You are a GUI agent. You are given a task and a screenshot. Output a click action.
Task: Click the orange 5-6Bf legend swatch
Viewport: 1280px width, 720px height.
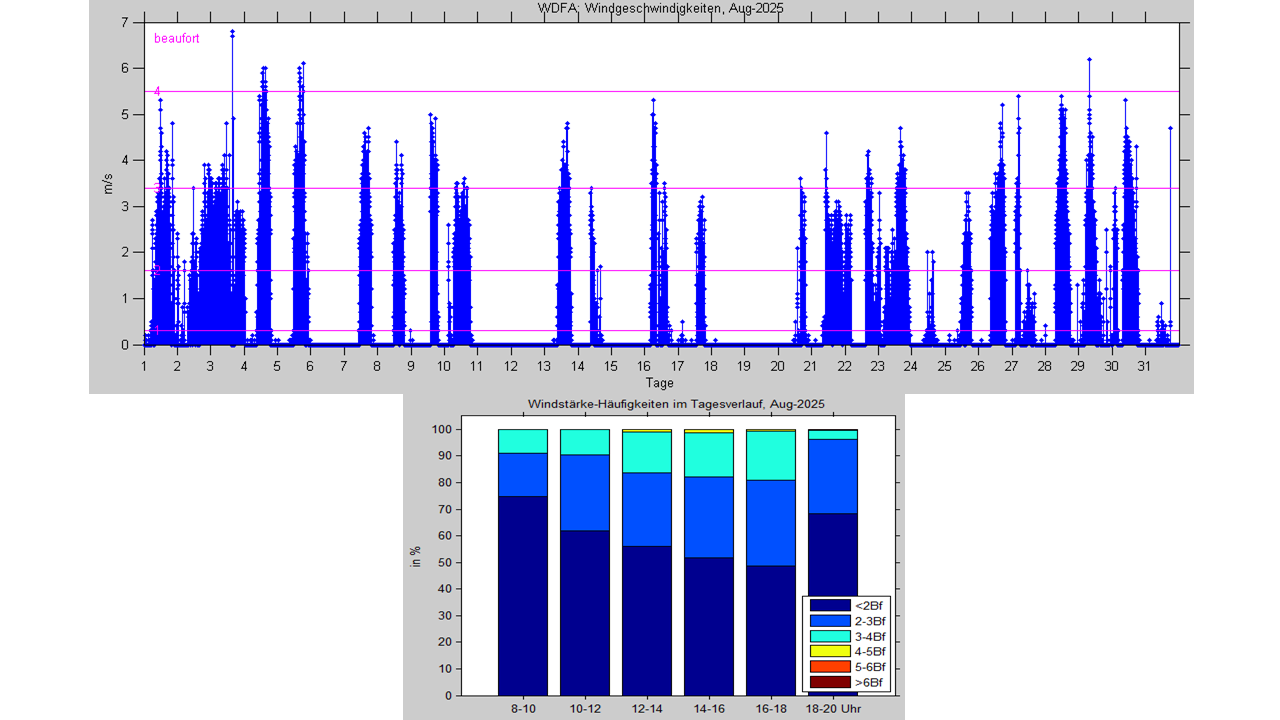click(x=828, y=667)
